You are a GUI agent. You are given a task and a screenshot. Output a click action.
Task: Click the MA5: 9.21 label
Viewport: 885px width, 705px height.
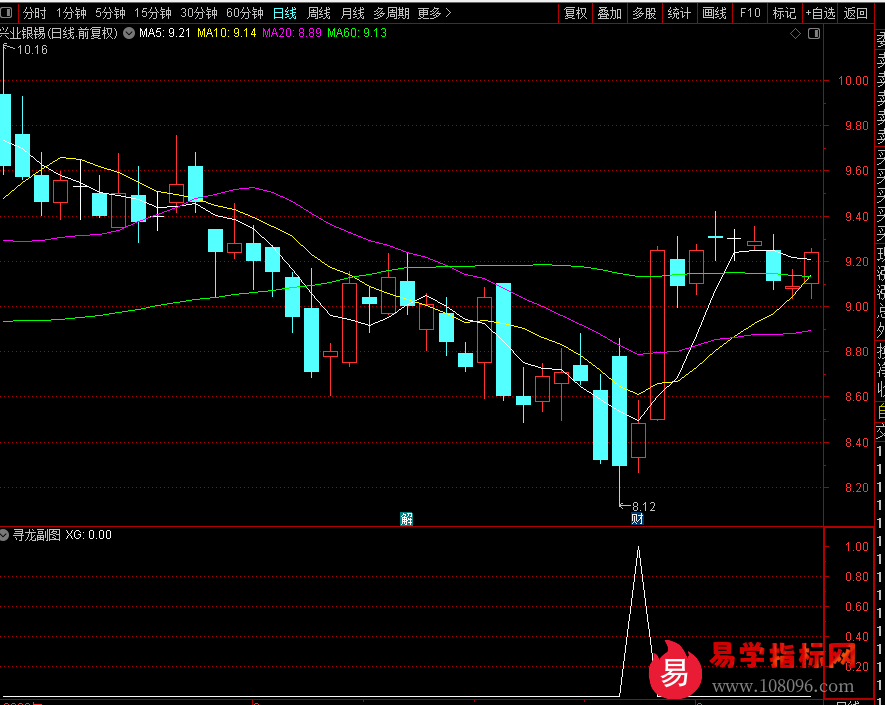point(165,33)
